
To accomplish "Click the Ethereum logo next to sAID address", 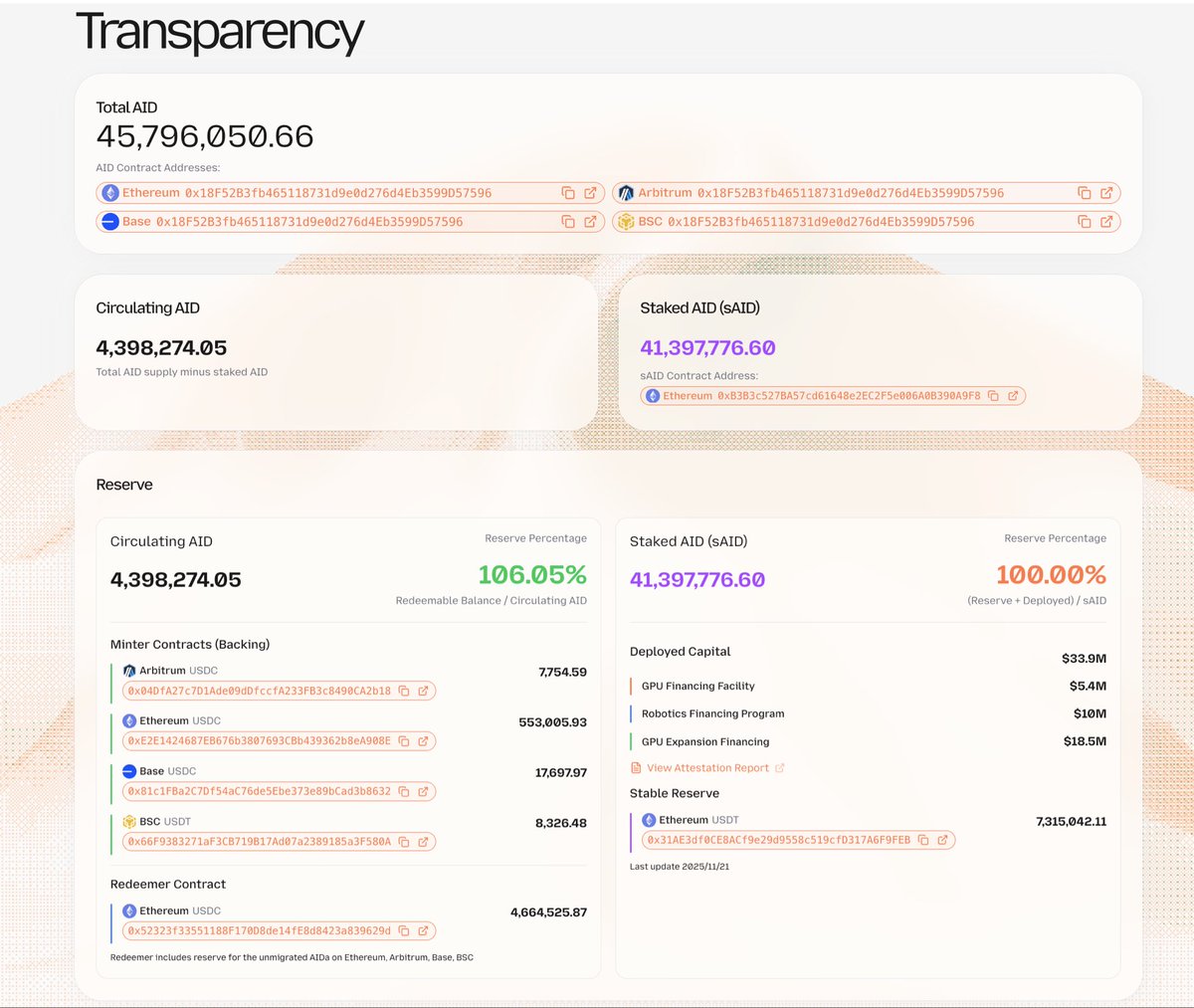I will click(653, 395).
